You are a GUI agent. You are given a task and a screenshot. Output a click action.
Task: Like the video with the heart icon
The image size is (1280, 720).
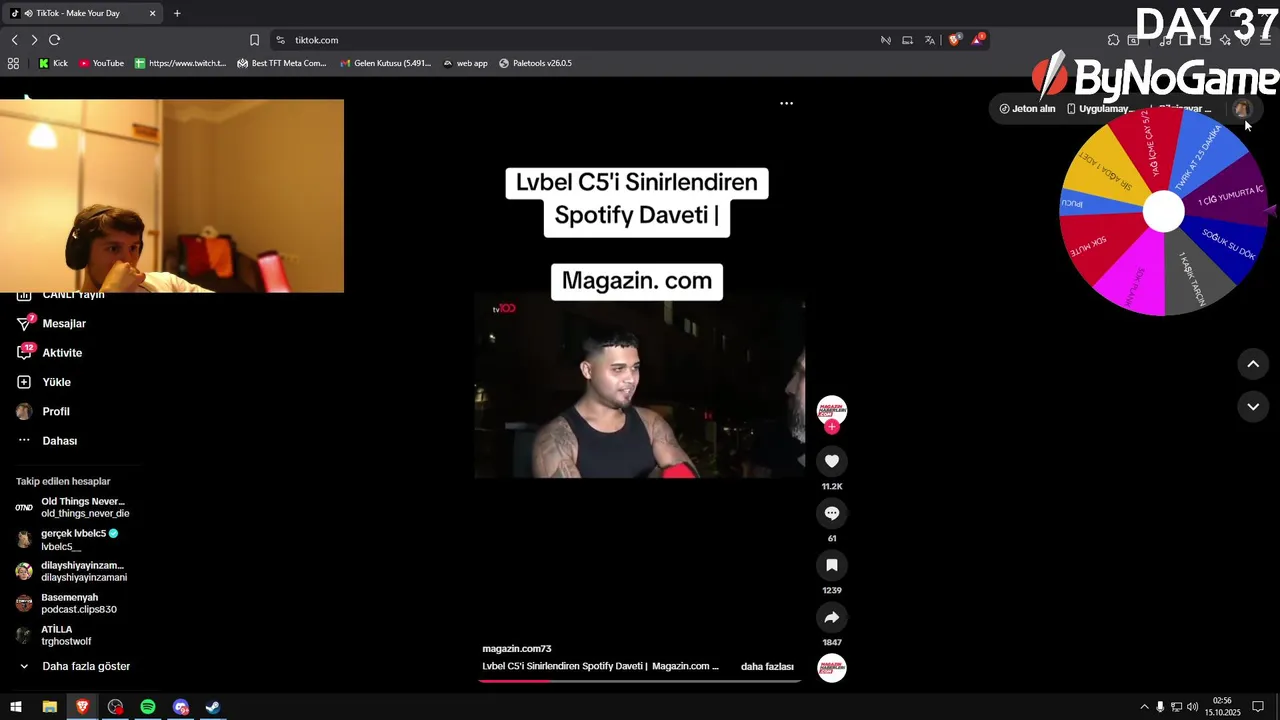(832, 461)
